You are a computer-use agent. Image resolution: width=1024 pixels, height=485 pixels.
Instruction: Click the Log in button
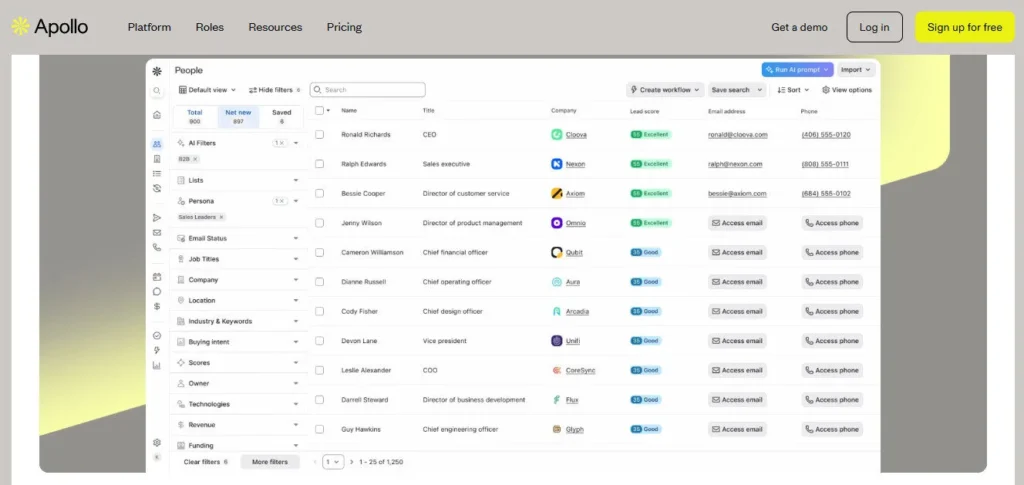[x=874, y=27]
